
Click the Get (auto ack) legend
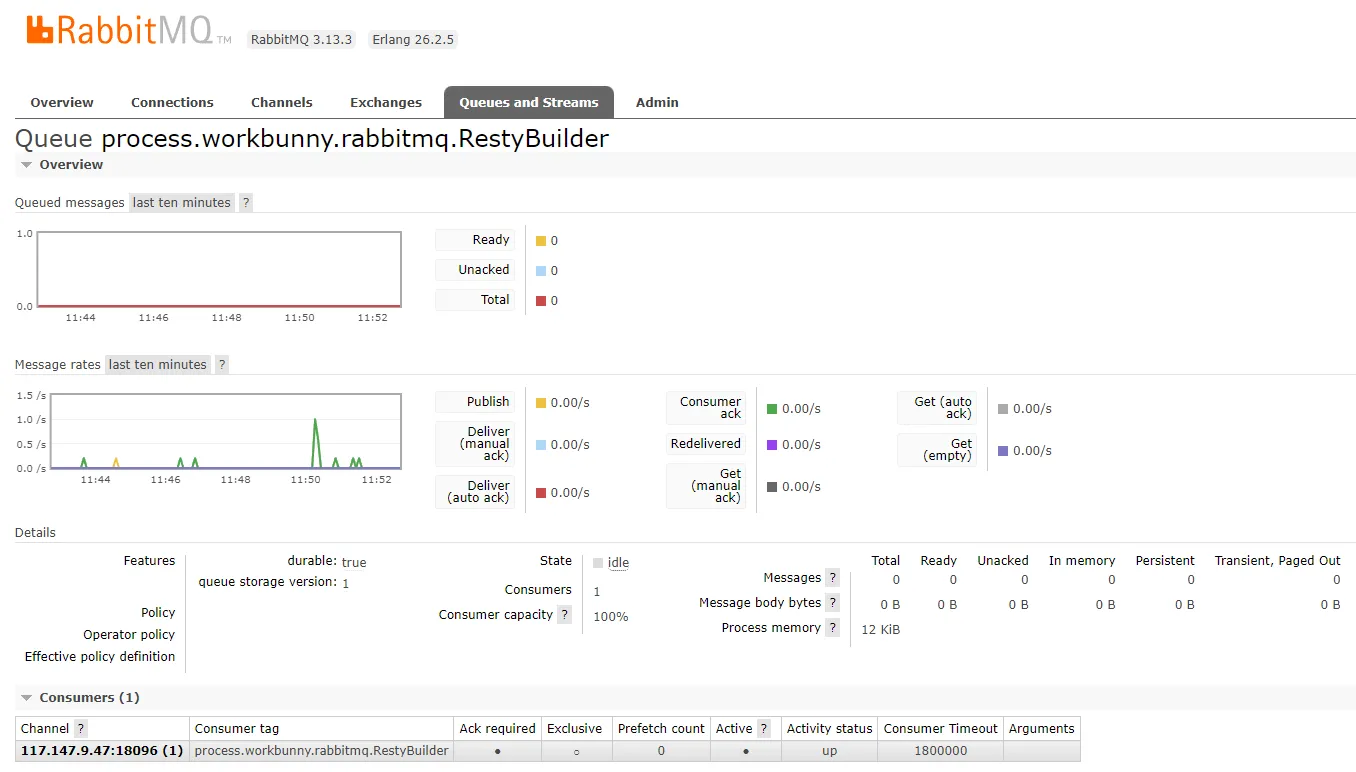coord(937,408)
